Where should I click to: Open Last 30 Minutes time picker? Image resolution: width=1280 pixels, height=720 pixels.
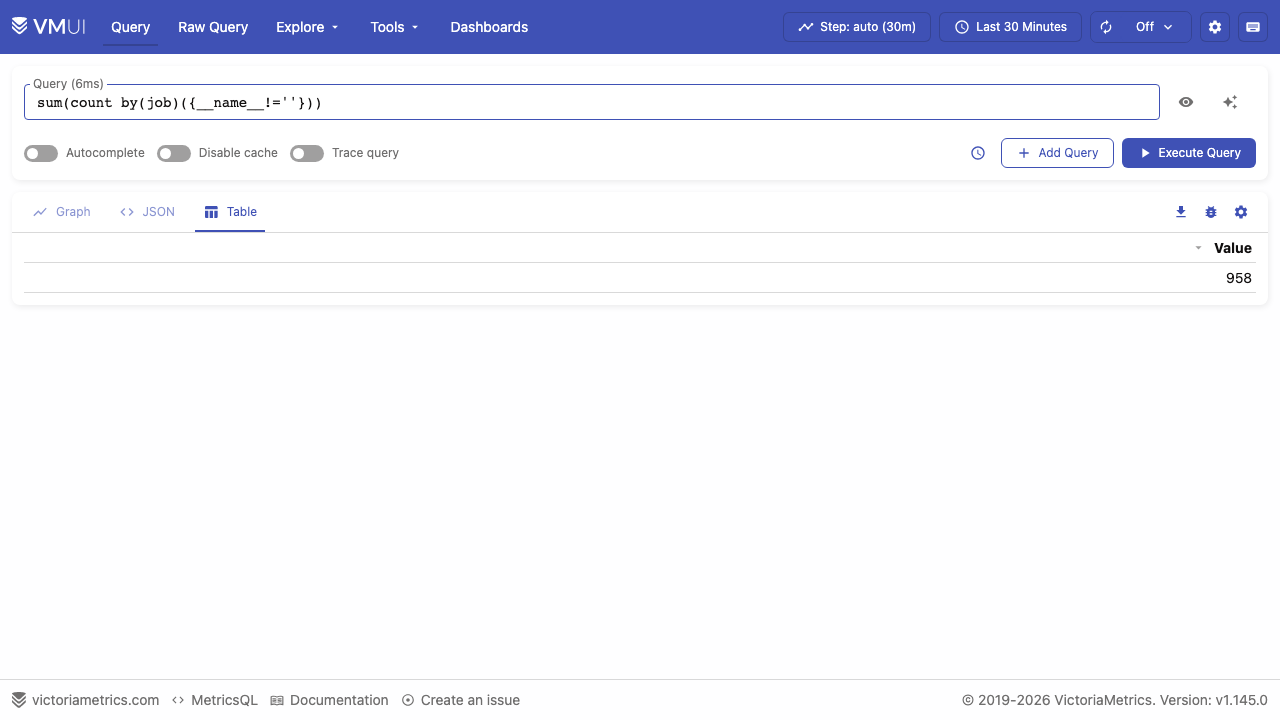tap(1011, 27)
